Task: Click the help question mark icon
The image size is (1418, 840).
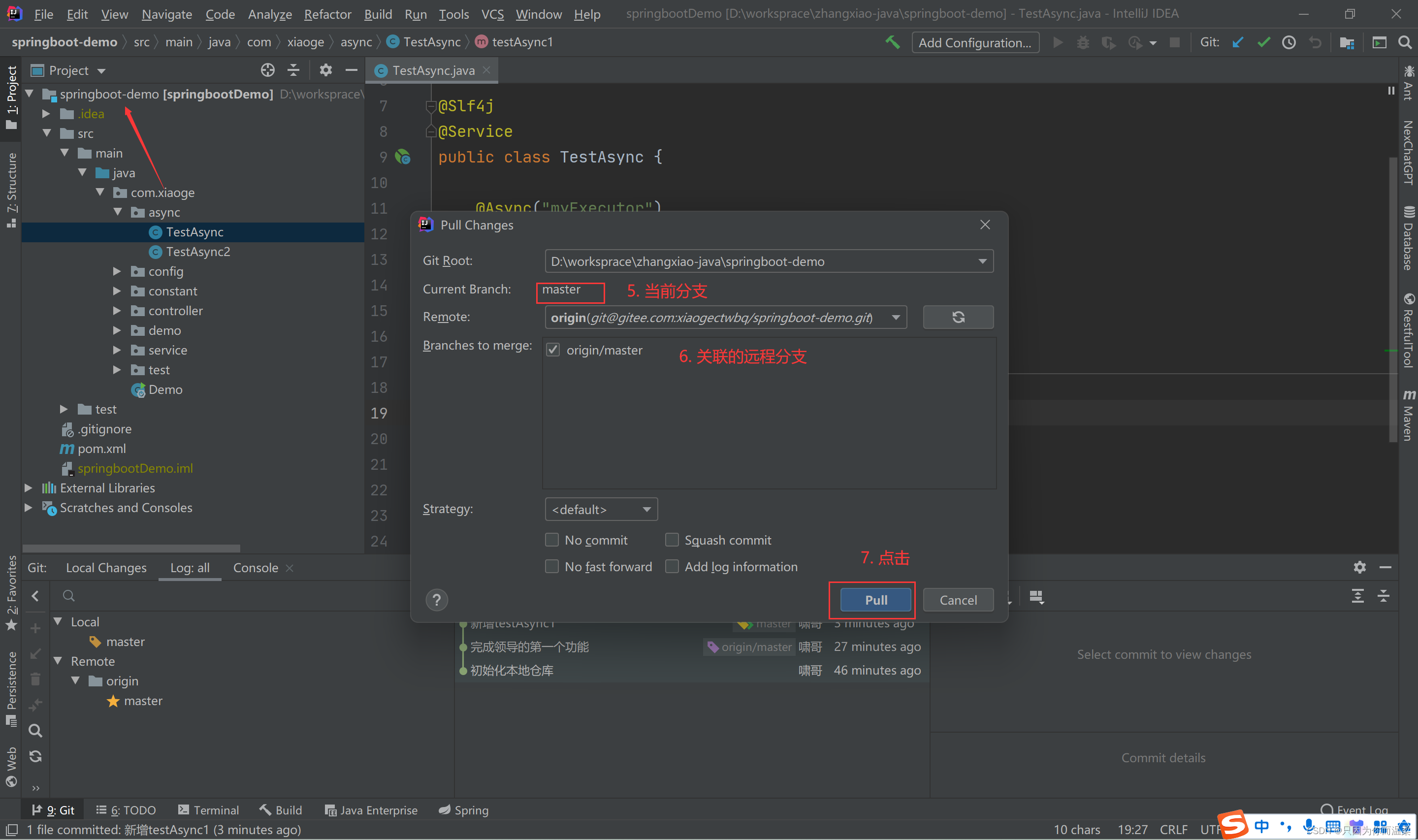Action: (437, 600)
